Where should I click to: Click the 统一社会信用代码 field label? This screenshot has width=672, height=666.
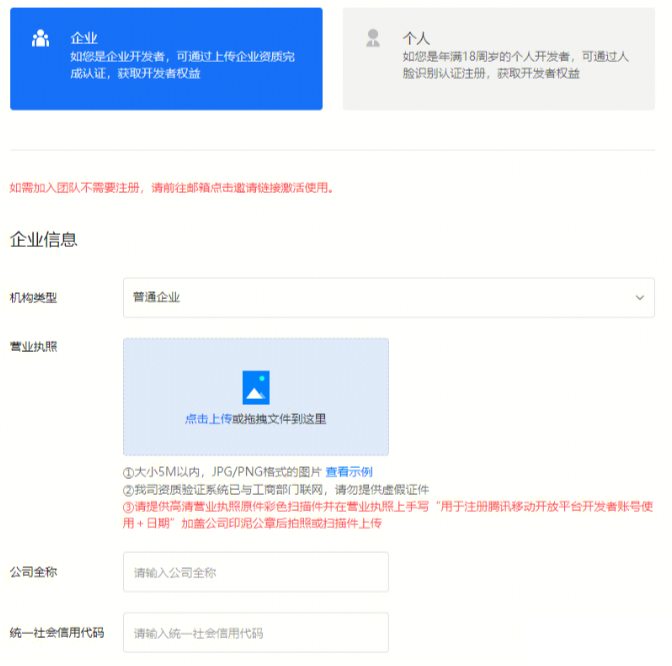pyautogui.click(x=57, y=633)
